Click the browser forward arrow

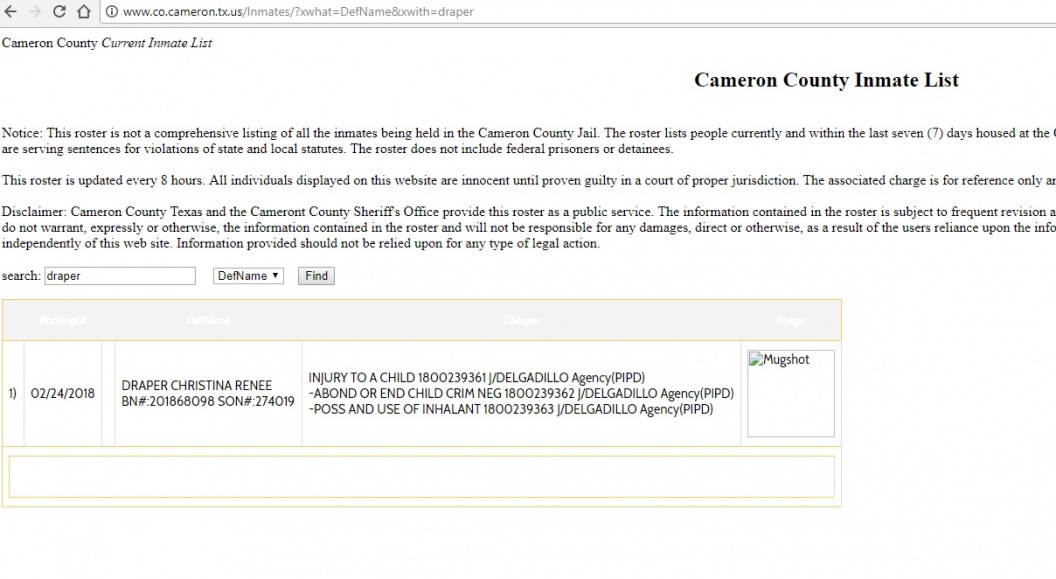pos(35,11)
